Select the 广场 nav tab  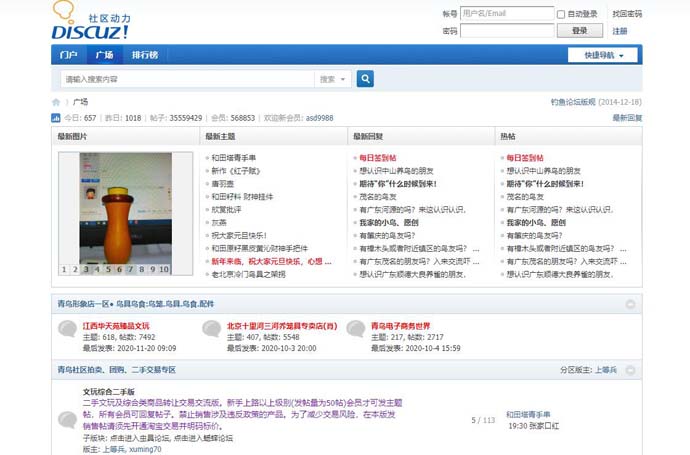104,55
